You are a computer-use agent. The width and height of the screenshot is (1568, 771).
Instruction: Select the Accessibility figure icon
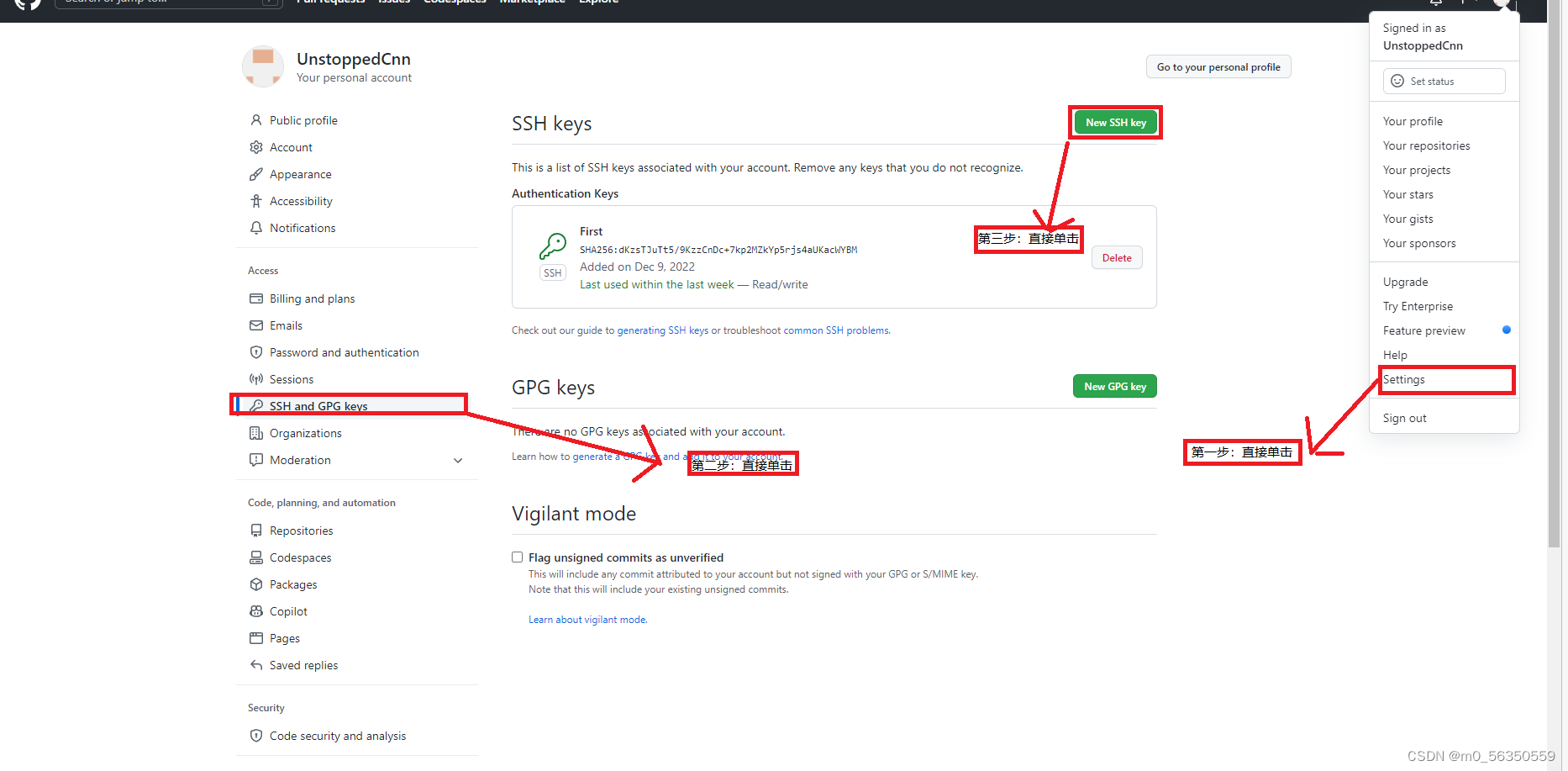[256, 201]
